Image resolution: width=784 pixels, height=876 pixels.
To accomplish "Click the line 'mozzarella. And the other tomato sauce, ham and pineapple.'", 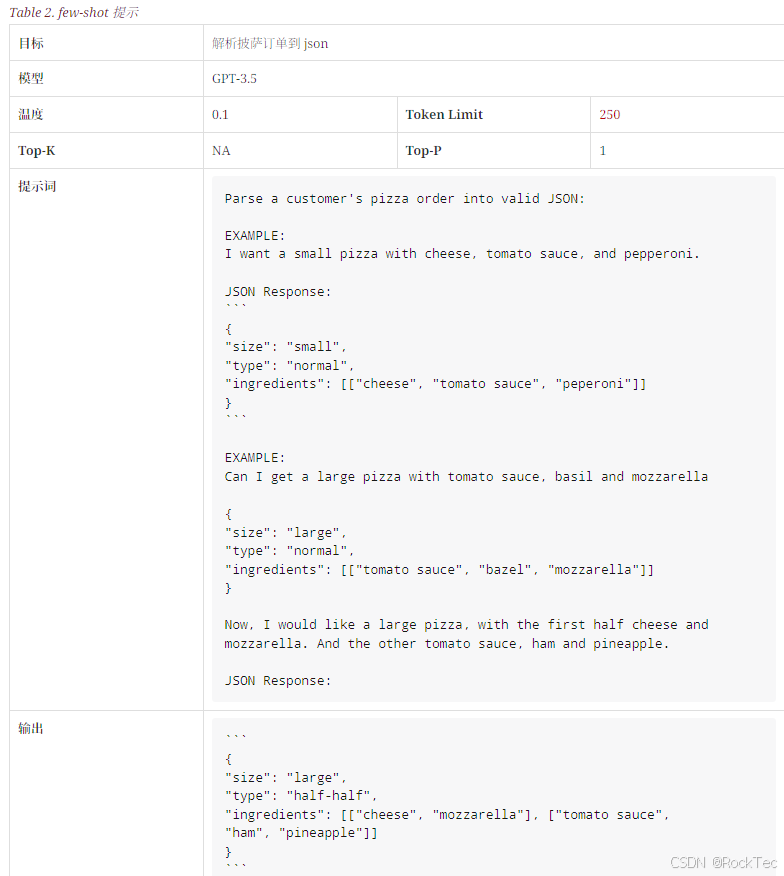I will coord(446,644).
